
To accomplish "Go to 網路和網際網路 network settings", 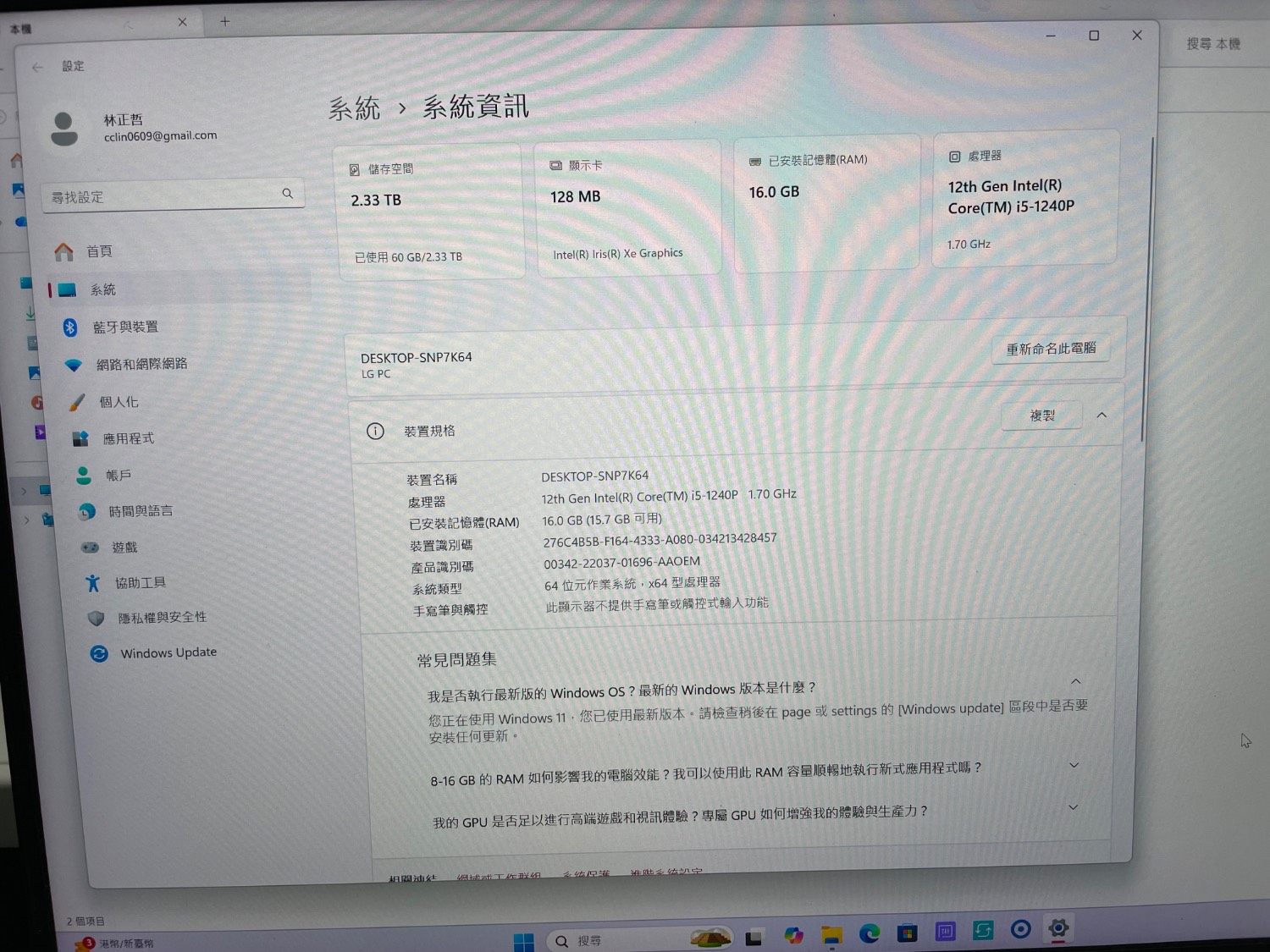I will 141,364.
